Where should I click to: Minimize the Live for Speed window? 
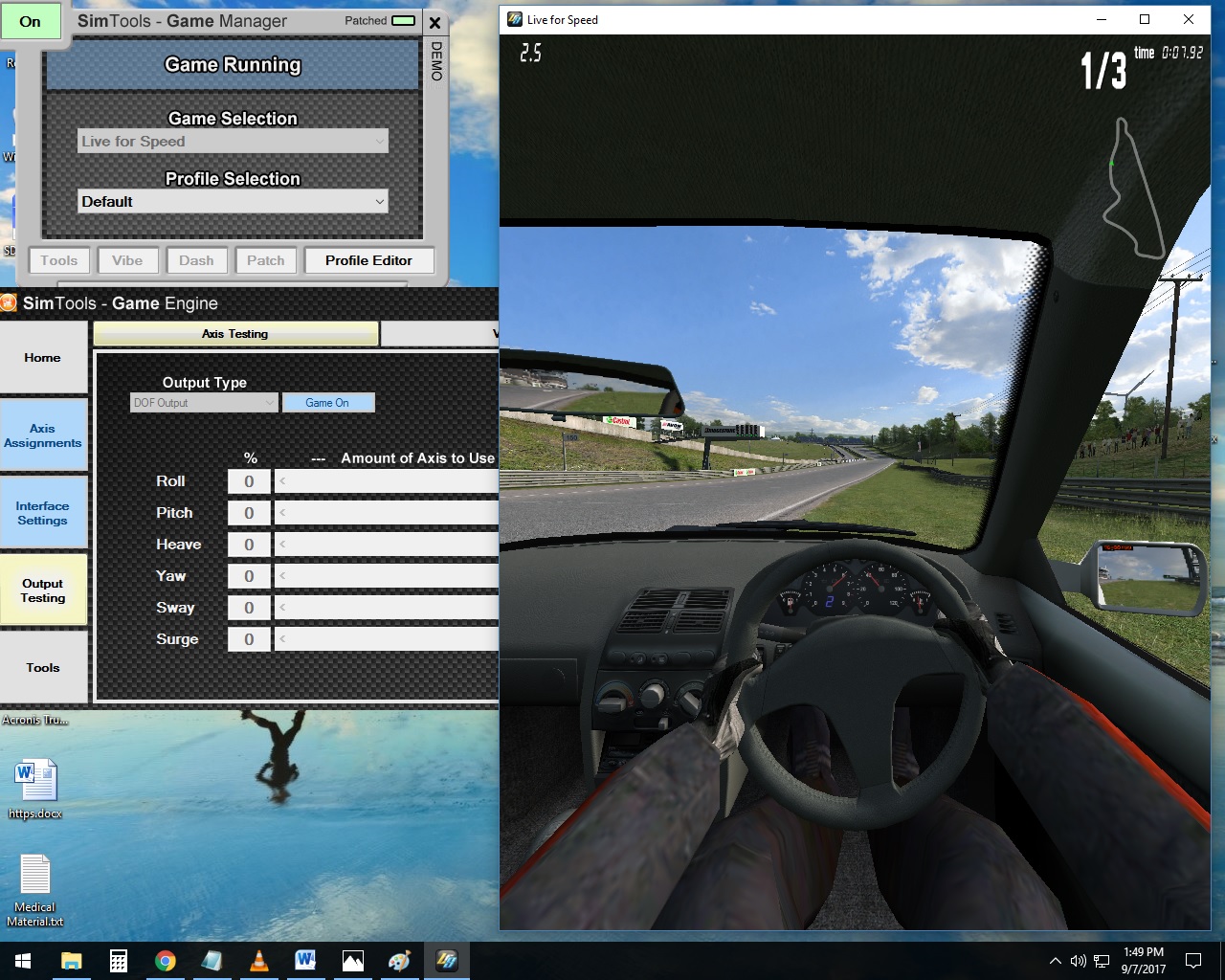pyautogui.click(x=1102, y=19)
